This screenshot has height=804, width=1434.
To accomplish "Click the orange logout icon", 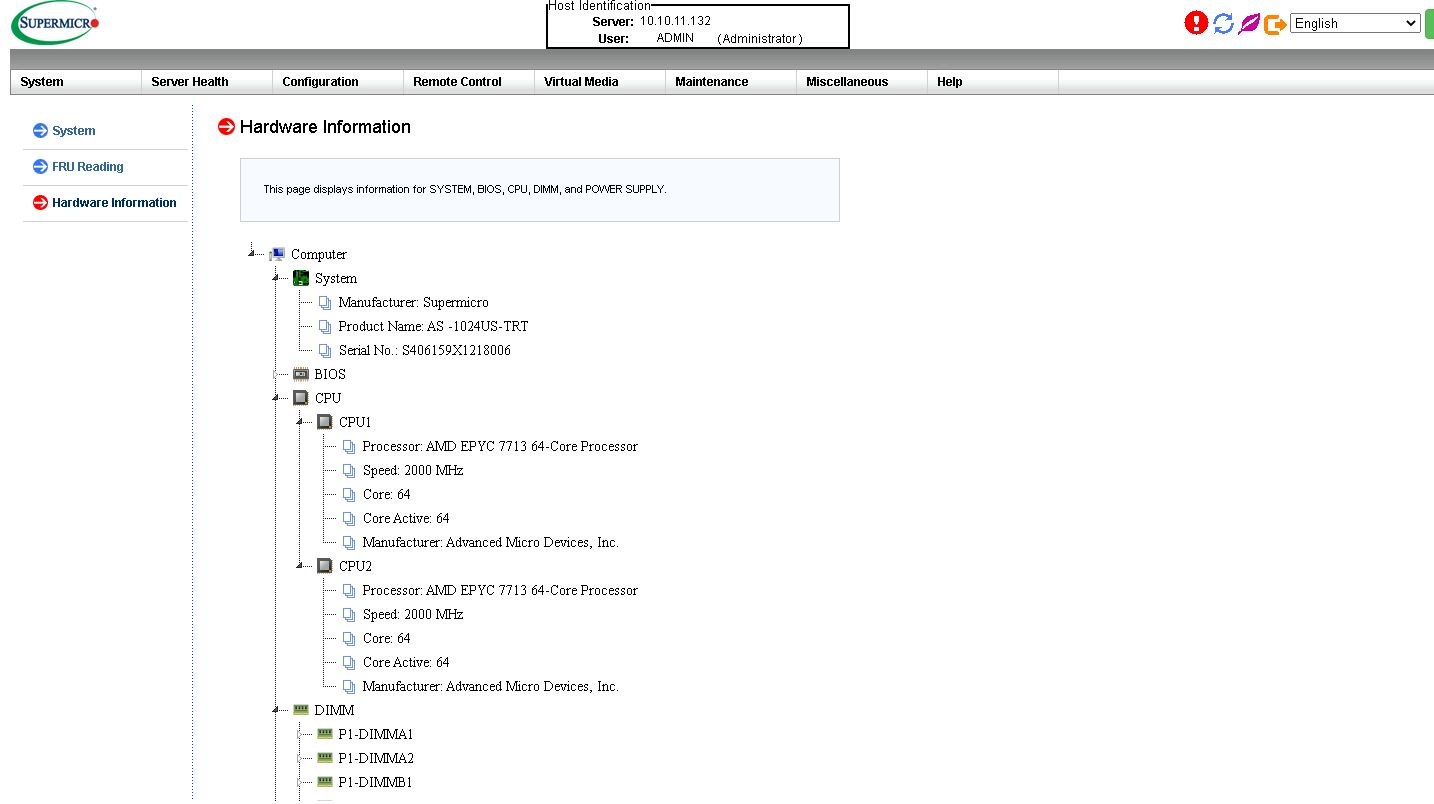I will (1275, 24).
